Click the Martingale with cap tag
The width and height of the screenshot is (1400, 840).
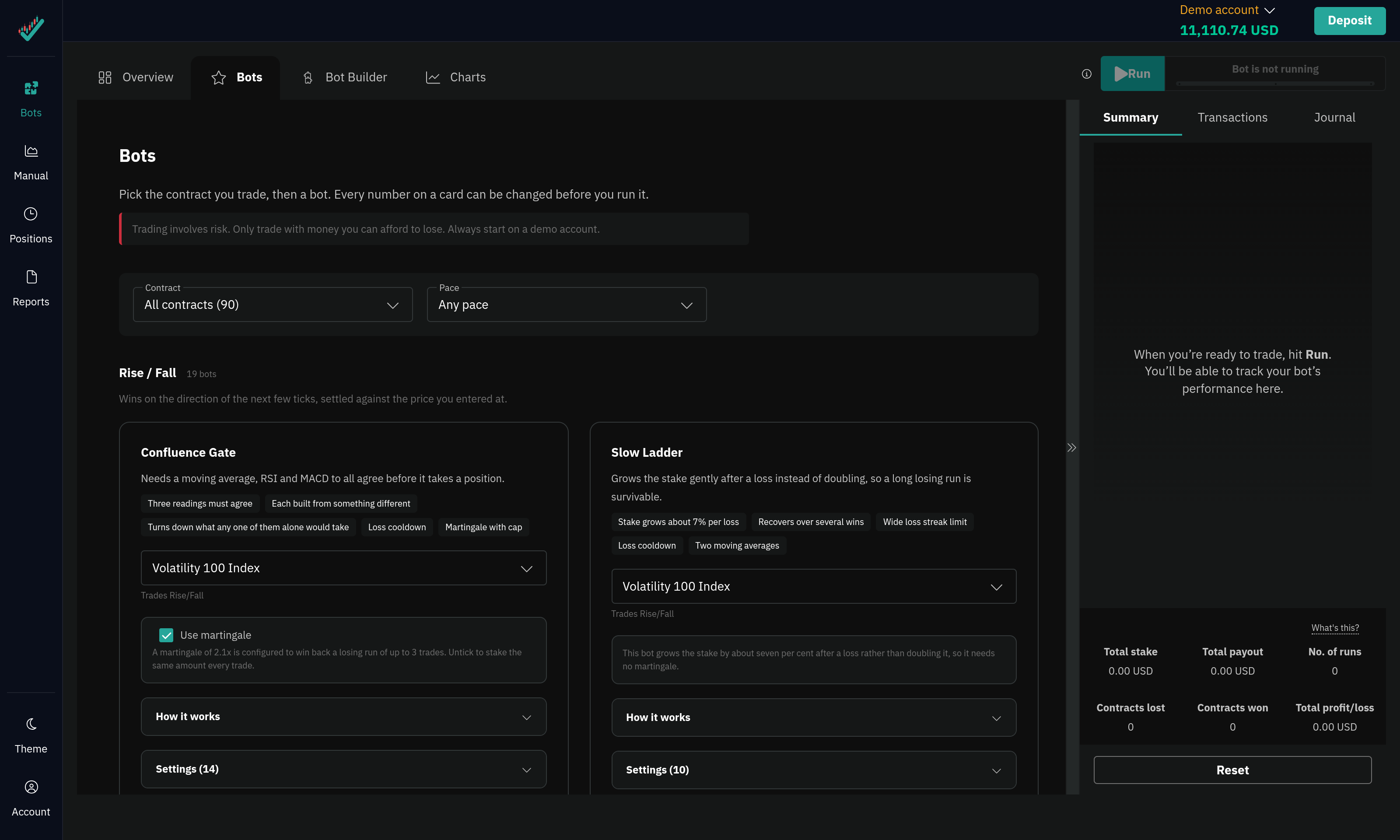(x=483, y=527)
